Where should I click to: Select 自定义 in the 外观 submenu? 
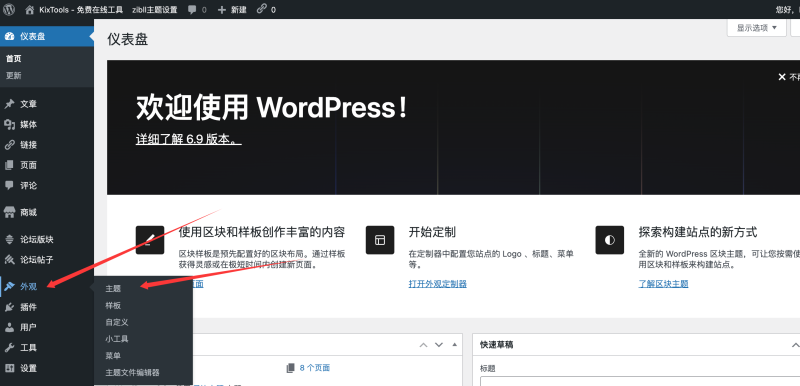[117, 322]
